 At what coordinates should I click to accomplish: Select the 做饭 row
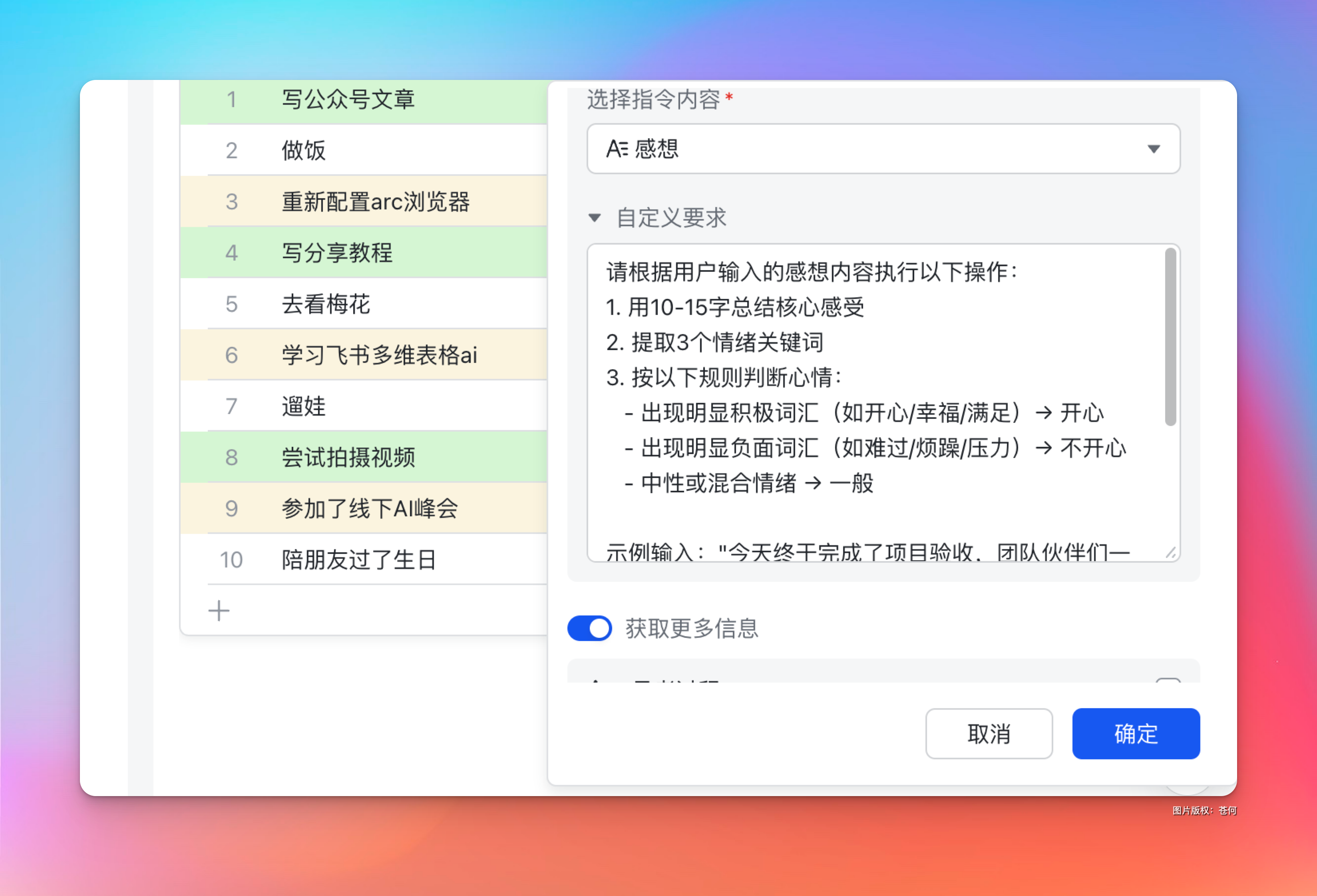pyautogui.click(x=304, y=151)
